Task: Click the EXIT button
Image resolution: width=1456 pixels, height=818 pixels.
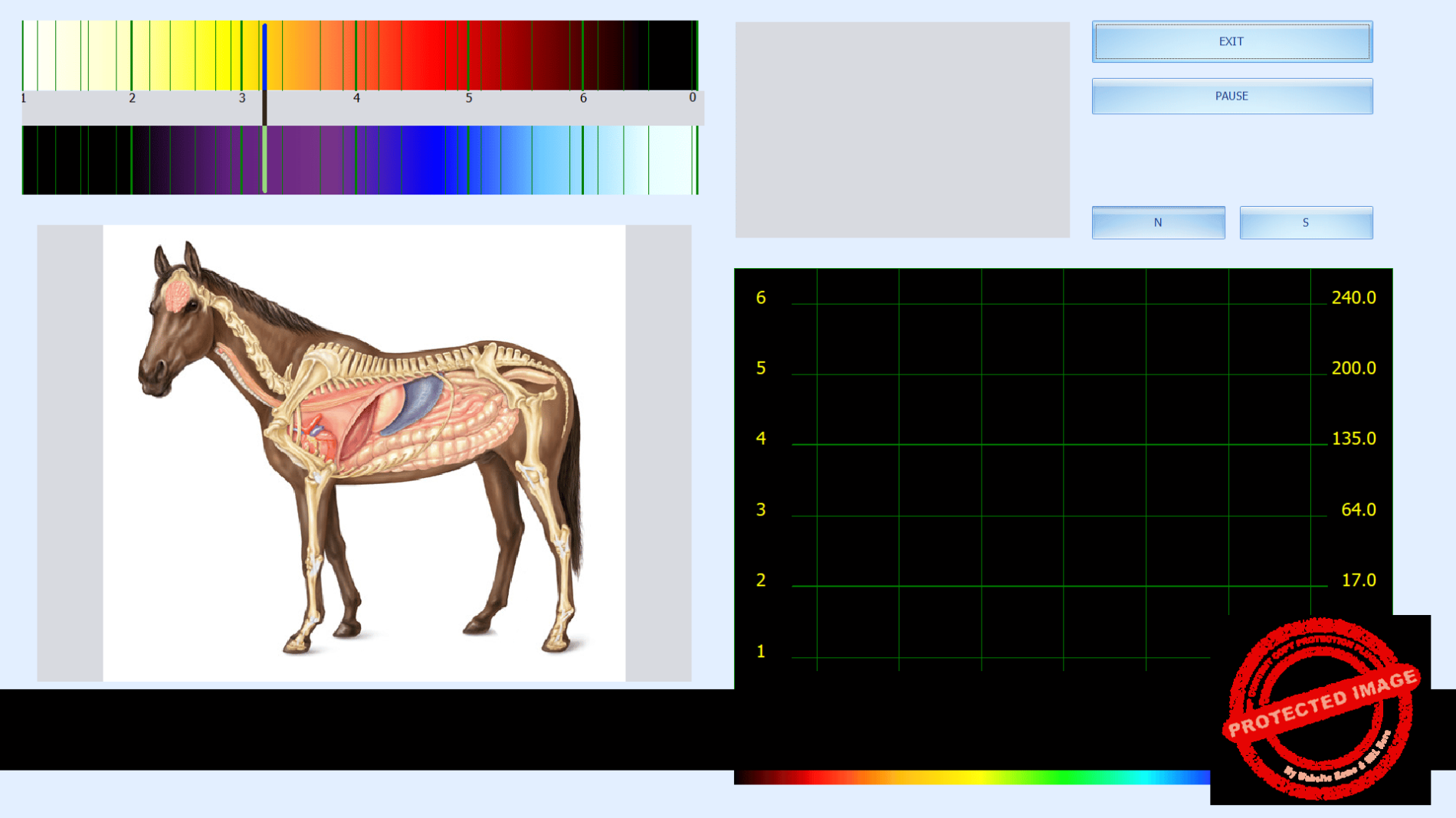Action: 1231,41
